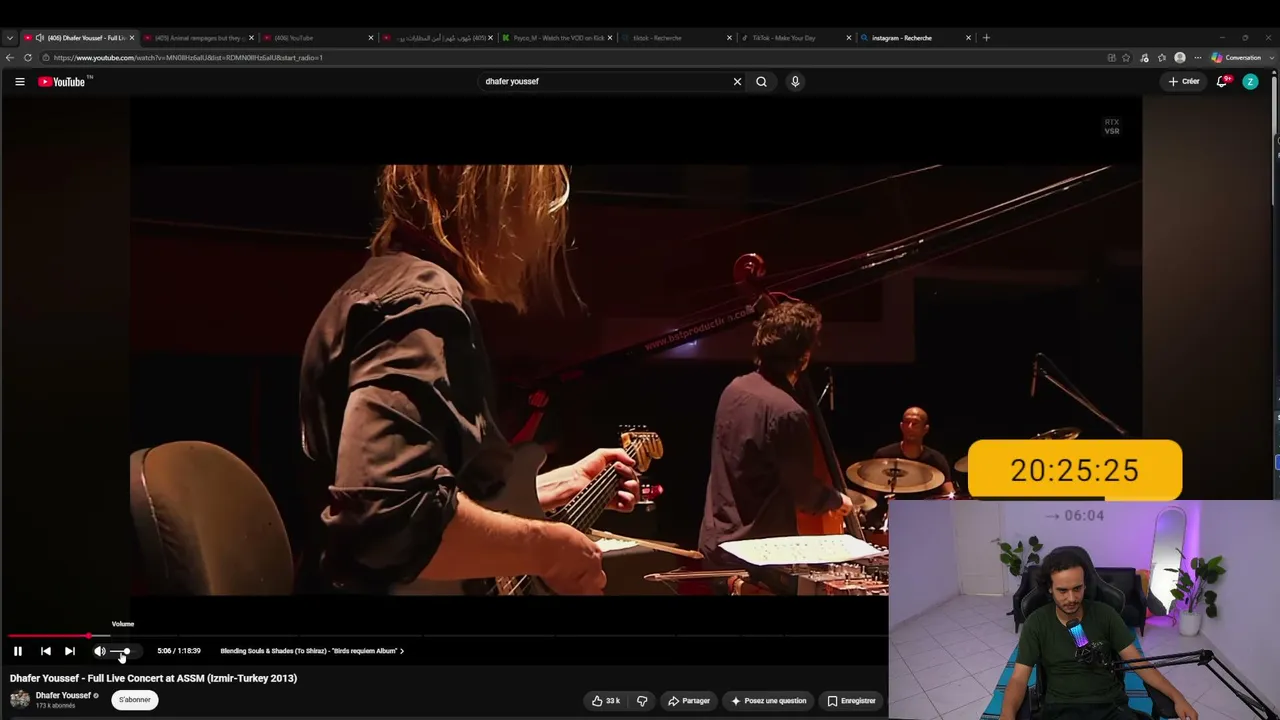Close the instagram - Recherche tab
This screenshot has width=1280, height=720.
coord(968,38)
